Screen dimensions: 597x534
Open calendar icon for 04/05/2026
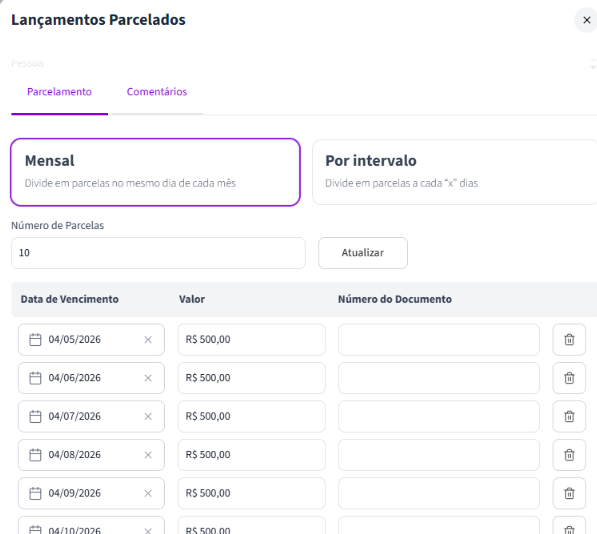(35, 340)
